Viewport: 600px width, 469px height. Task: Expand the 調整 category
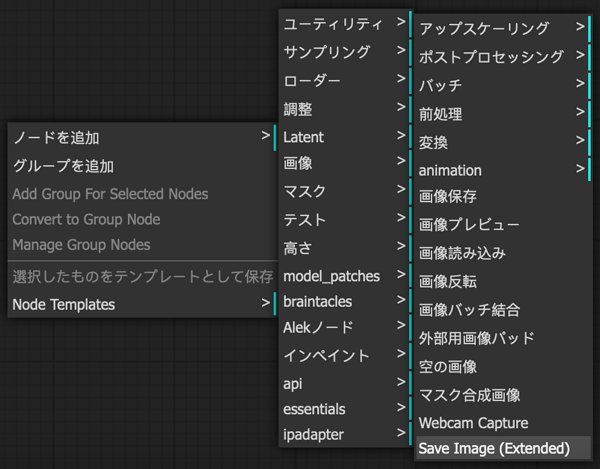(x=346, y=109)
